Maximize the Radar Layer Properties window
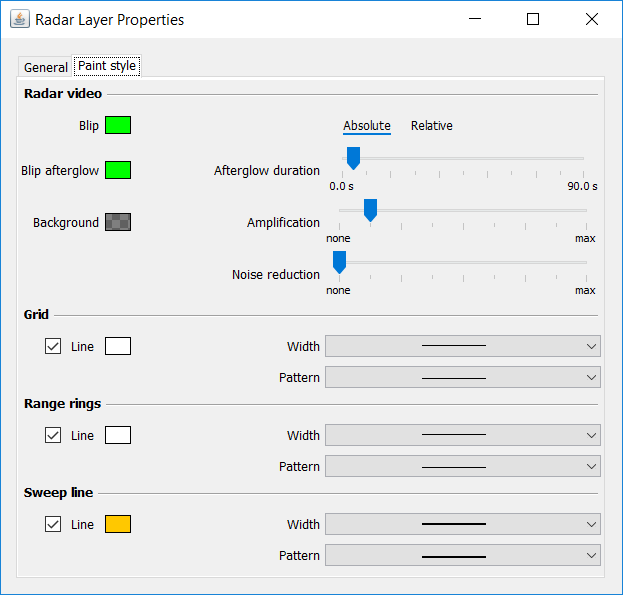Image resolution: width=623 pixels, height=595 pixels. pos(533,19)
